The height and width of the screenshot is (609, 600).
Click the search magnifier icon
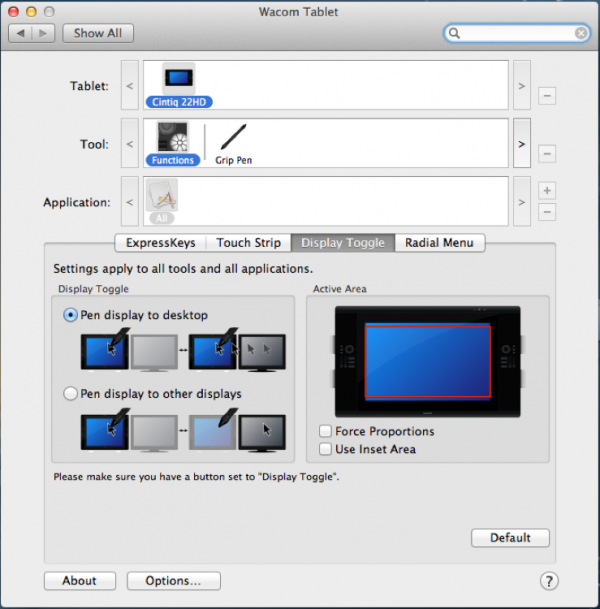pos(456,33)
